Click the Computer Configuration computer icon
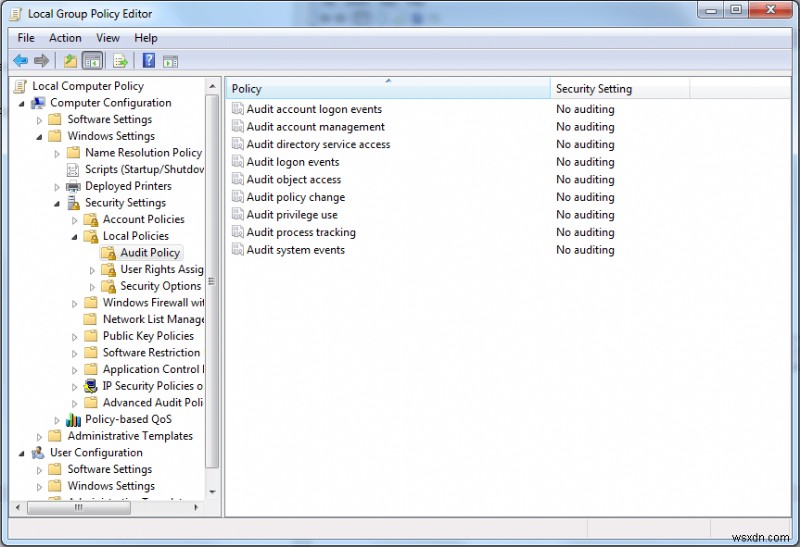 (38, 103)
